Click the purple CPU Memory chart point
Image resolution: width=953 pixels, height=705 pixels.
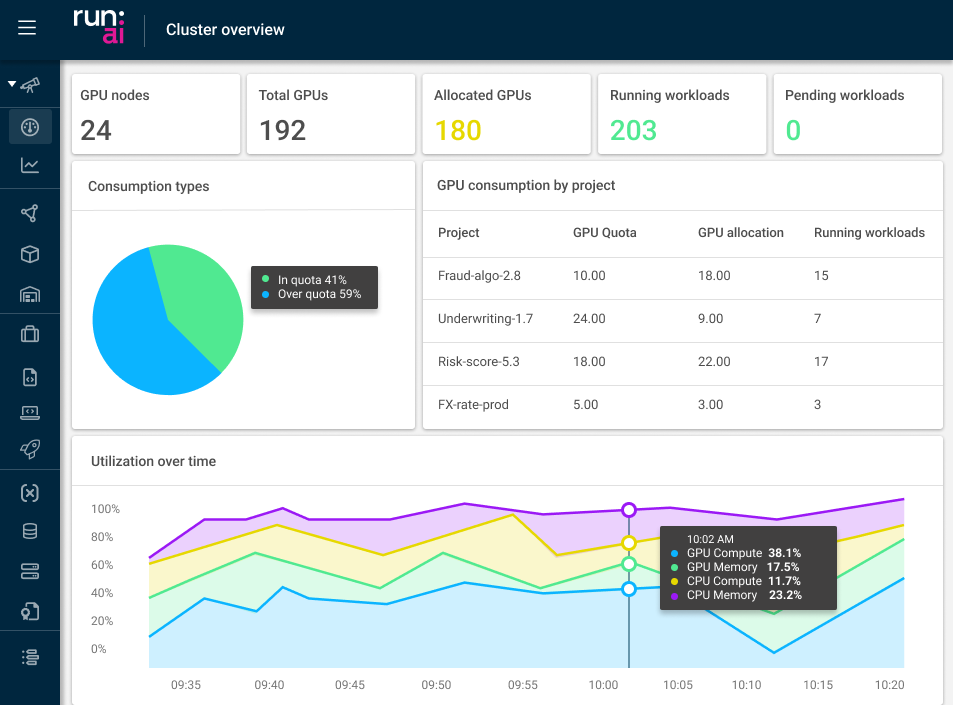click(x=629, y=510)
